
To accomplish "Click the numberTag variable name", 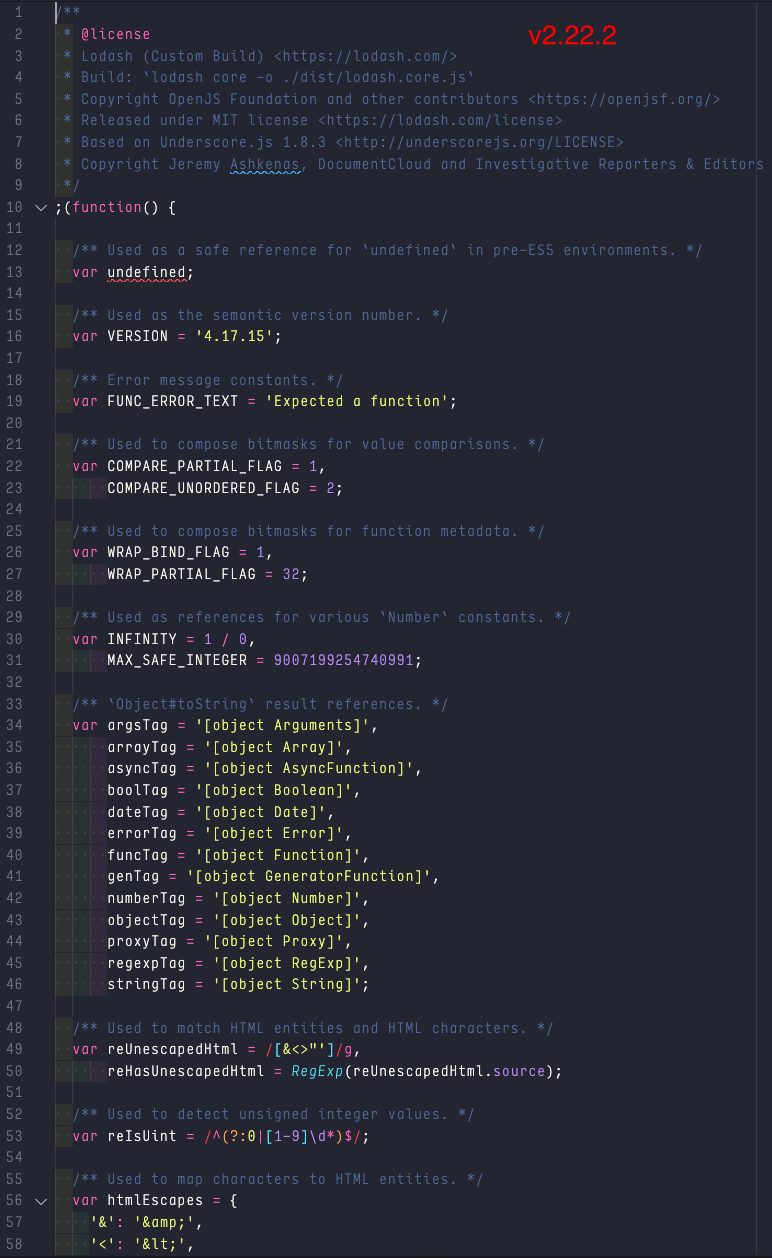I will [146, 899].
